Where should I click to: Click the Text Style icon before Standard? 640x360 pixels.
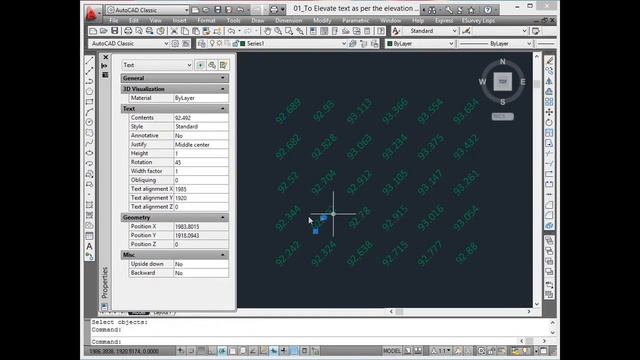[x=396, y=31]
